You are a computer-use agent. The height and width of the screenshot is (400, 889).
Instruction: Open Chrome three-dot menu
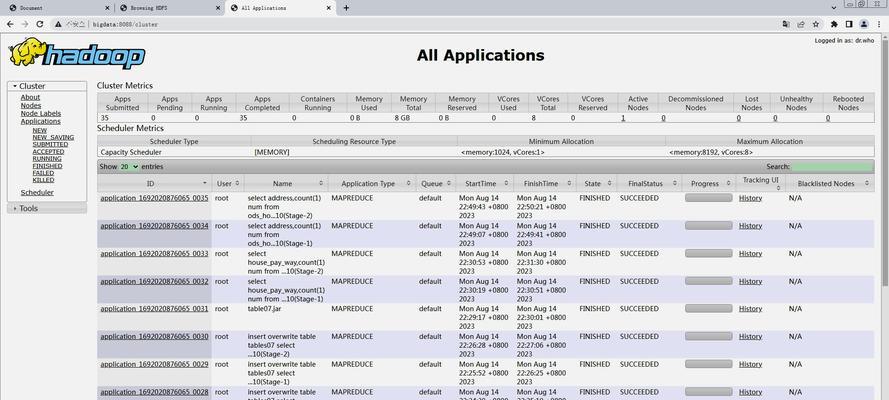(x=879, y=24)
